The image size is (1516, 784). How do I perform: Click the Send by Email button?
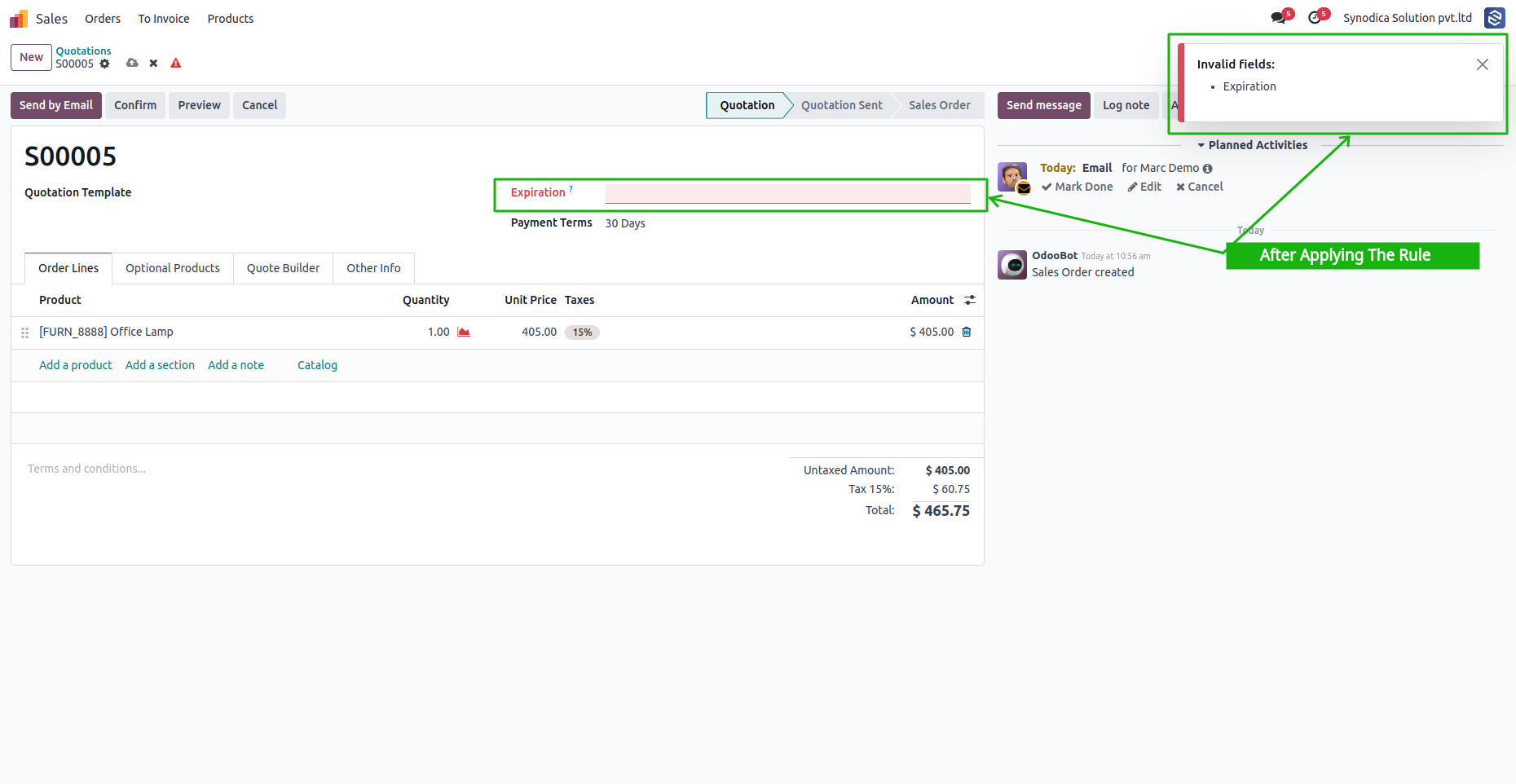pos(56,105)
